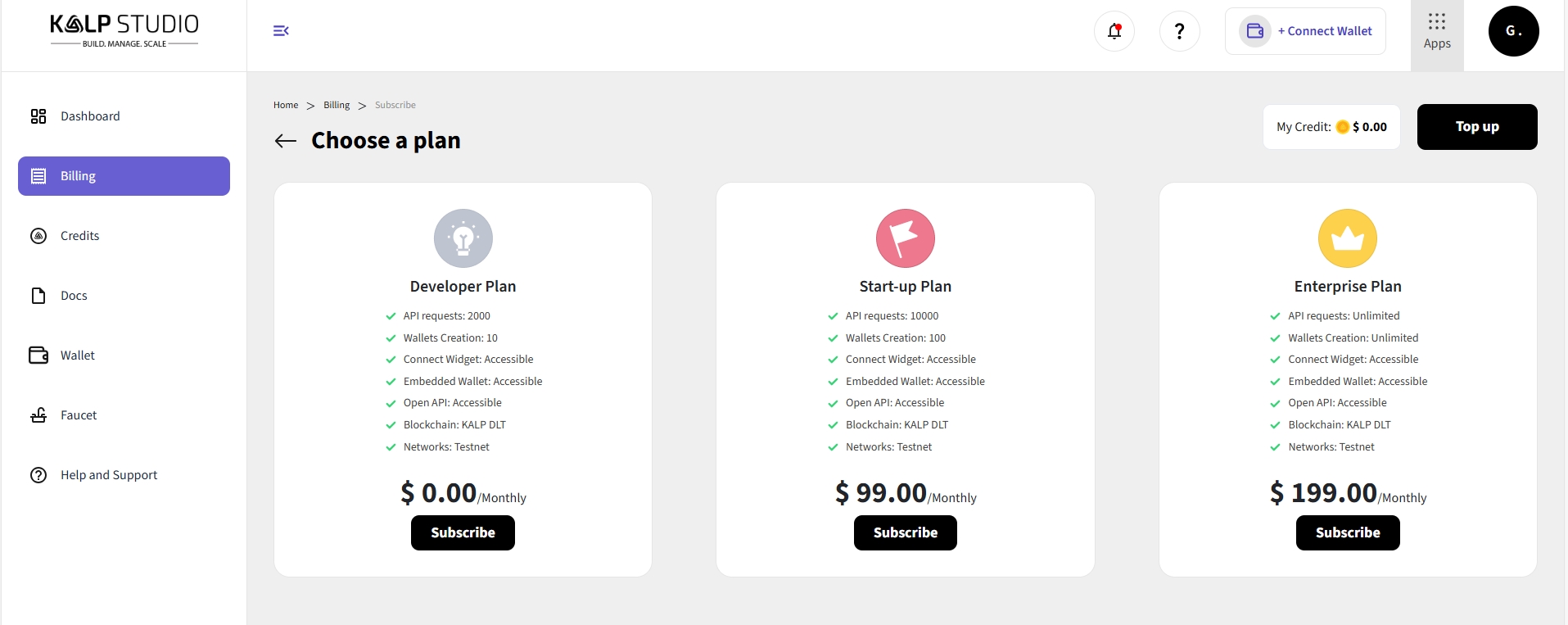Click the back arrow beside Choose a plan
This screenshot has height=625, width=1568.
tap(285, 141)
